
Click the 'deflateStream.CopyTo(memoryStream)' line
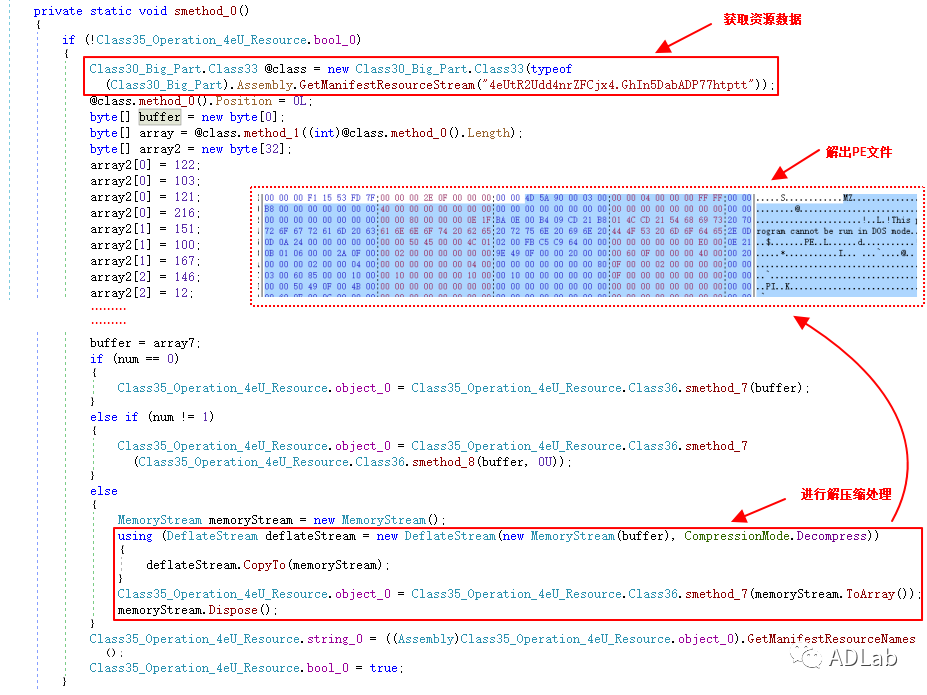coord(268,565)
